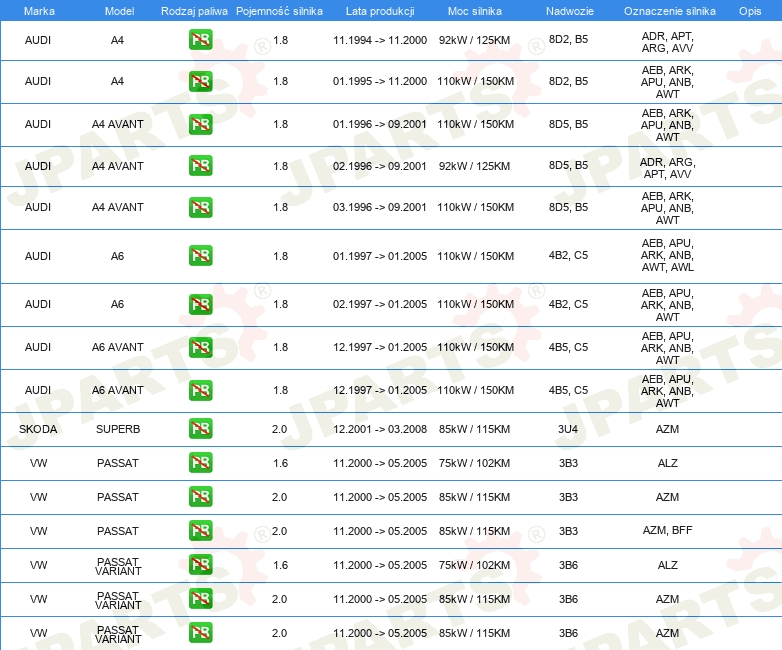This screenshot has height=650, width=782.
Task: Click the 3U4 body code cell
Action: (x=568, y=429)
